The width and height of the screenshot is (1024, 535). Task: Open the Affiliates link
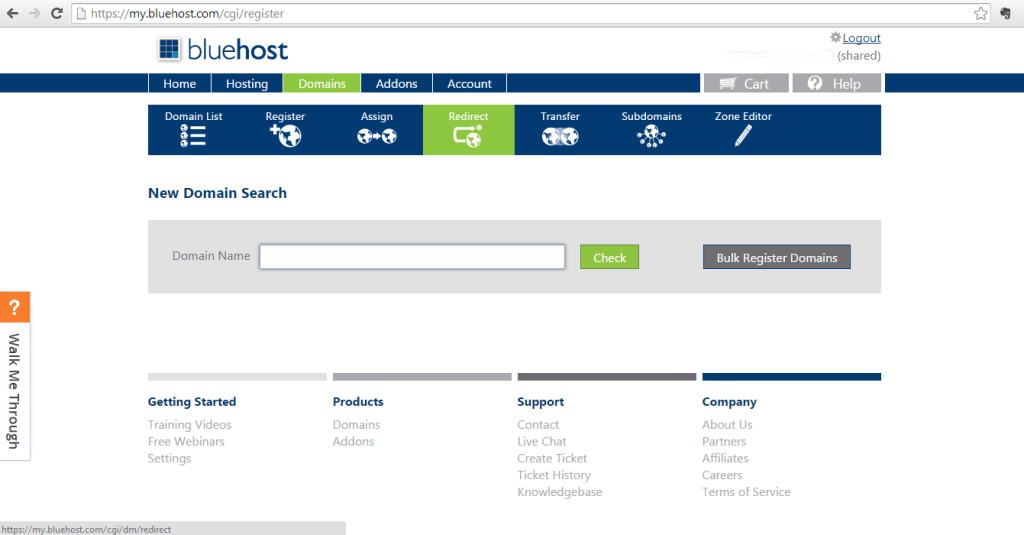click(x=725, y=459)
